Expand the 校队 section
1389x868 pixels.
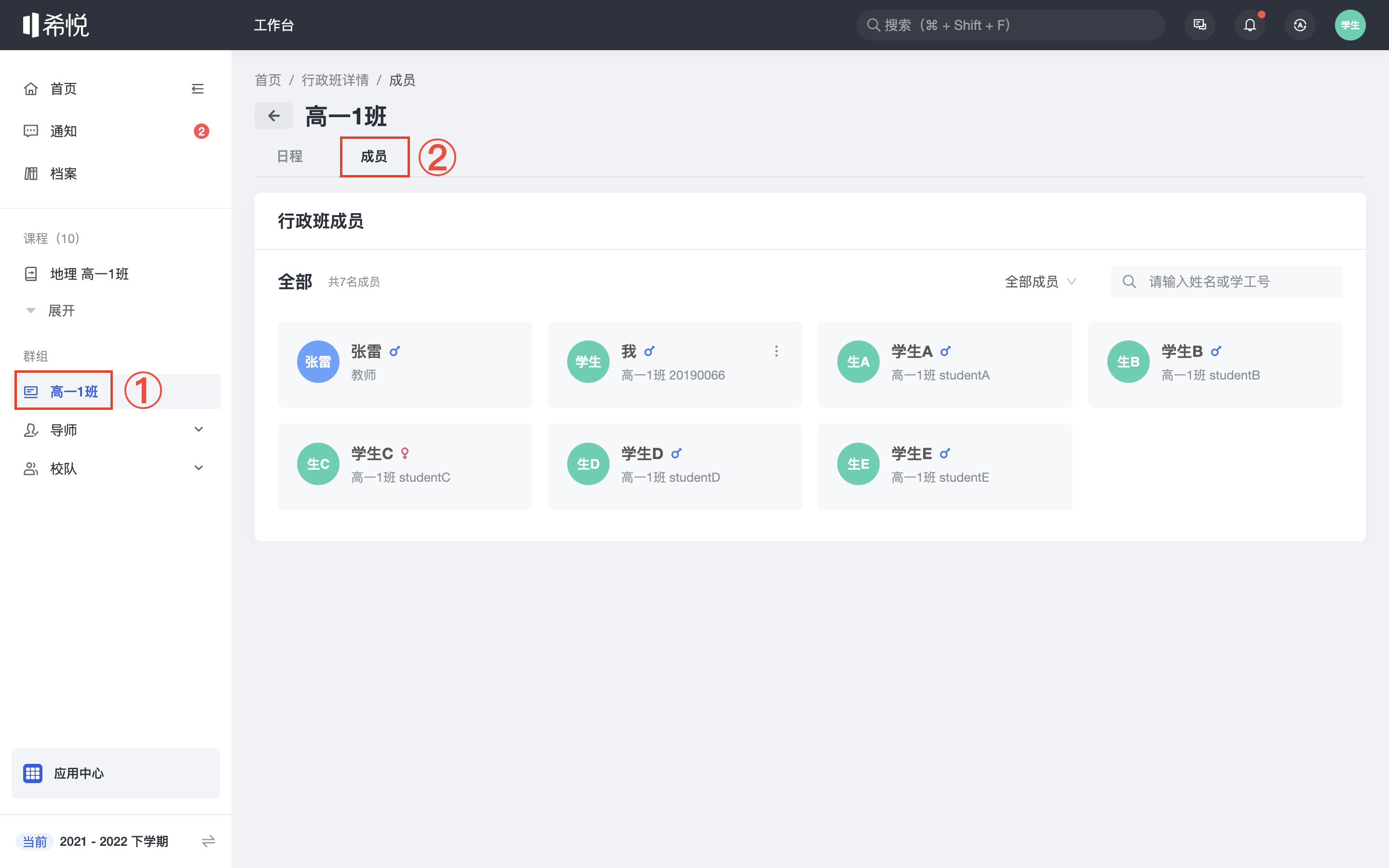(x=199, y=468)
